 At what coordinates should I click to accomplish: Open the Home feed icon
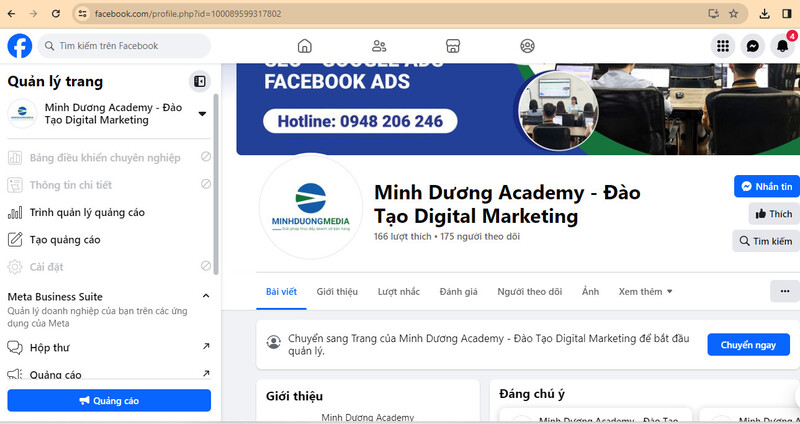pyautogui.click(x=305, y=46)
